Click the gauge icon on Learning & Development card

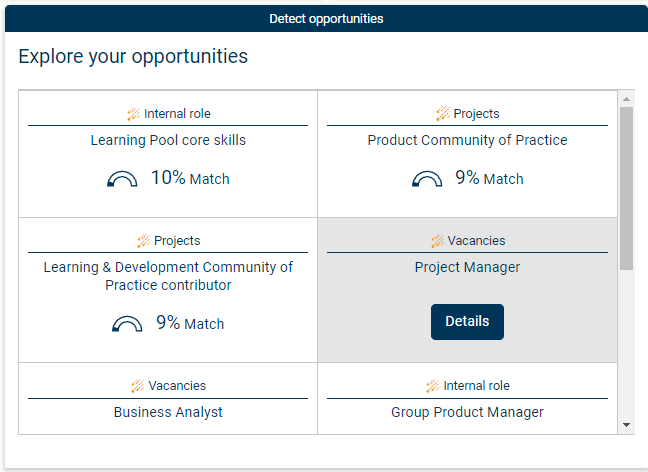point(127,325)
